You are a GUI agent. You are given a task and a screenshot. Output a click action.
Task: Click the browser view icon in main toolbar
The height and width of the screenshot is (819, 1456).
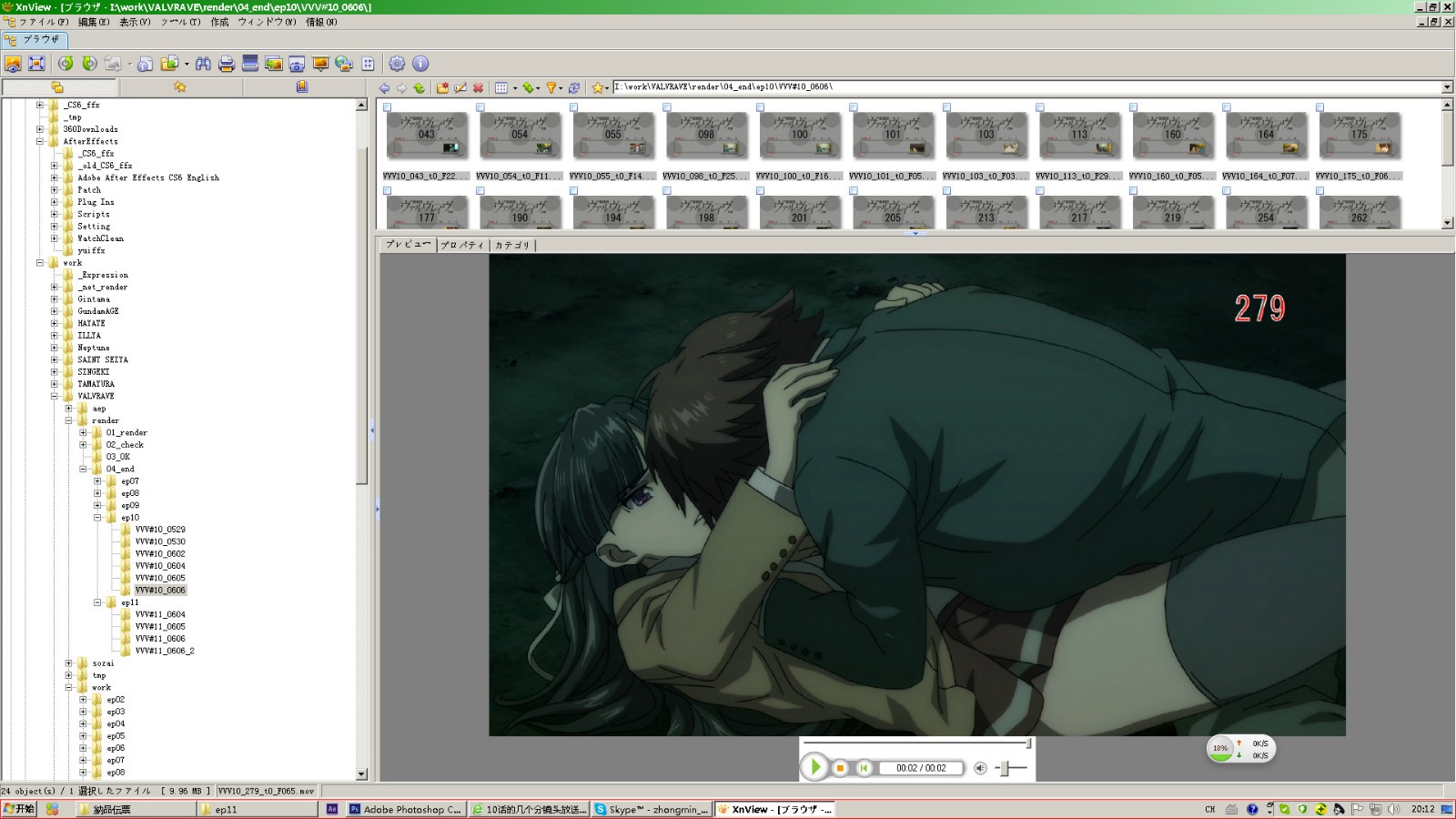point(13,64)
